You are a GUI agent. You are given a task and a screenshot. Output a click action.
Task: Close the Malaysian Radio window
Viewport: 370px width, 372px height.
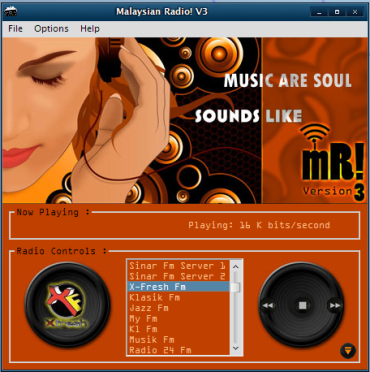[x=355, y=12]
